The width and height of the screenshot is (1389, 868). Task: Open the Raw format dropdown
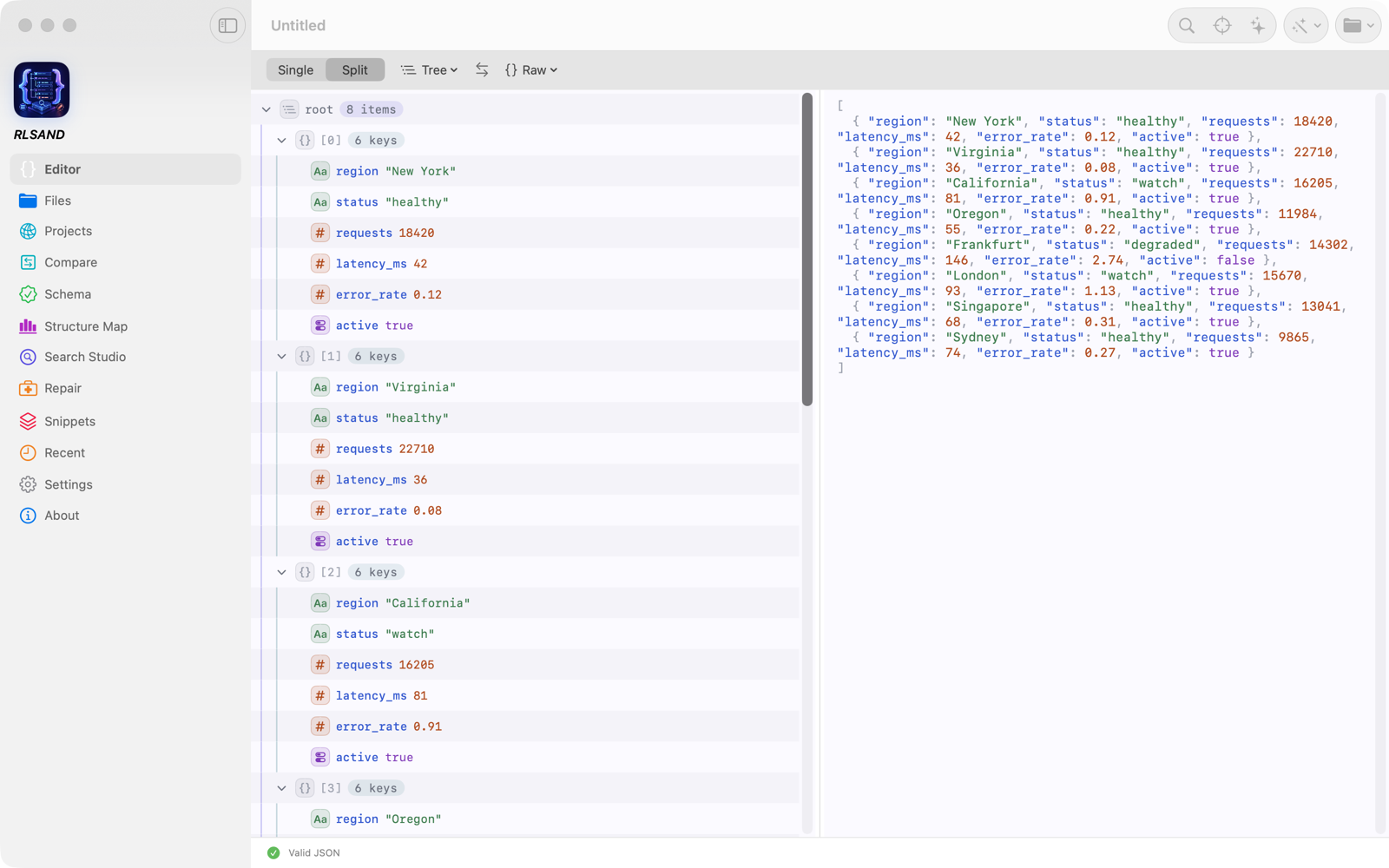pyautogui.click(x=531, y=70)
